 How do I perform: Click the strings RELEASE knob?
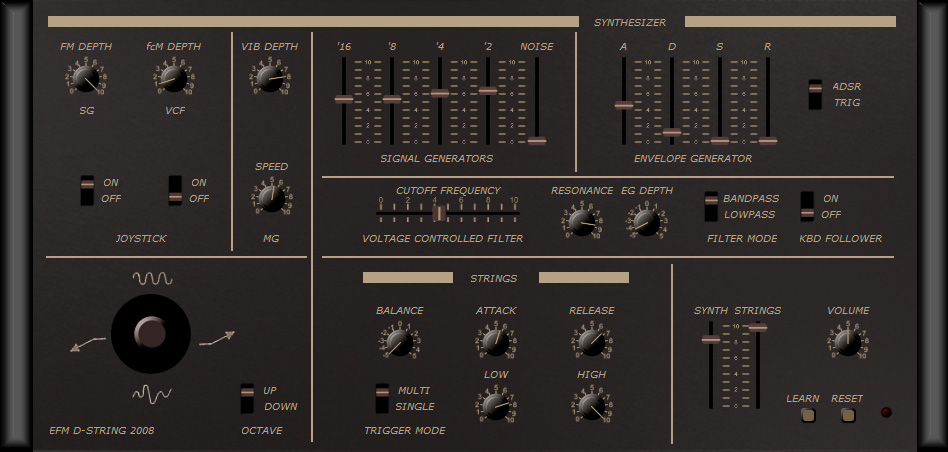click(x=591, y=343)
